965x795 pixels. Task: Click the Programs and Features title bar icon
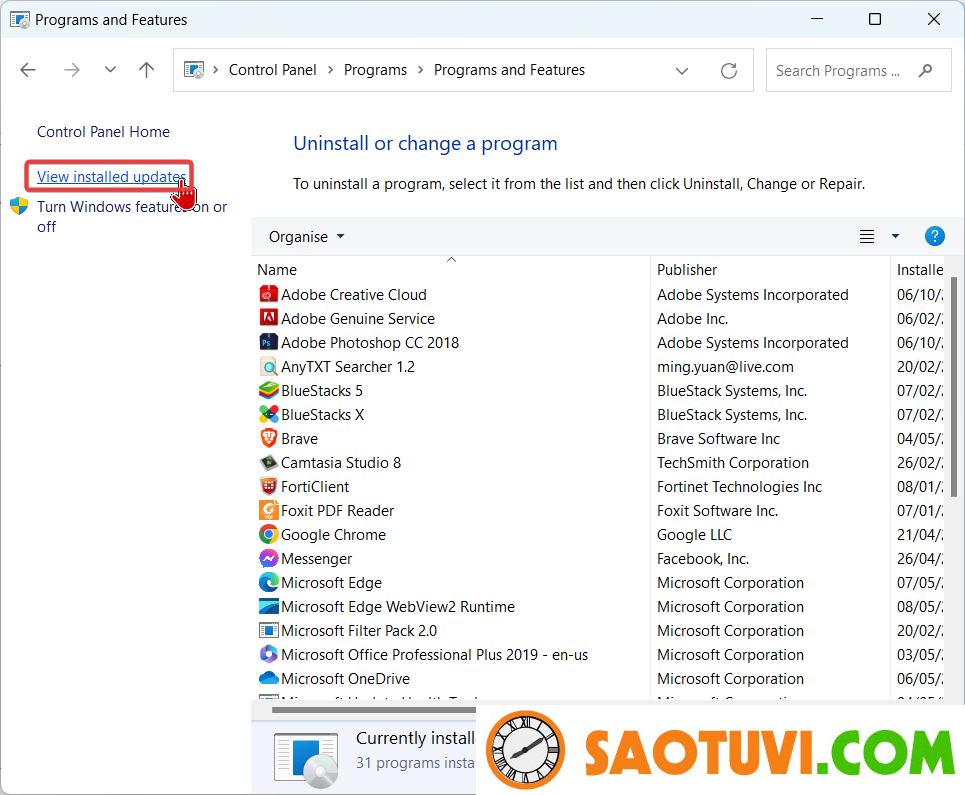[x=20, y=20]
